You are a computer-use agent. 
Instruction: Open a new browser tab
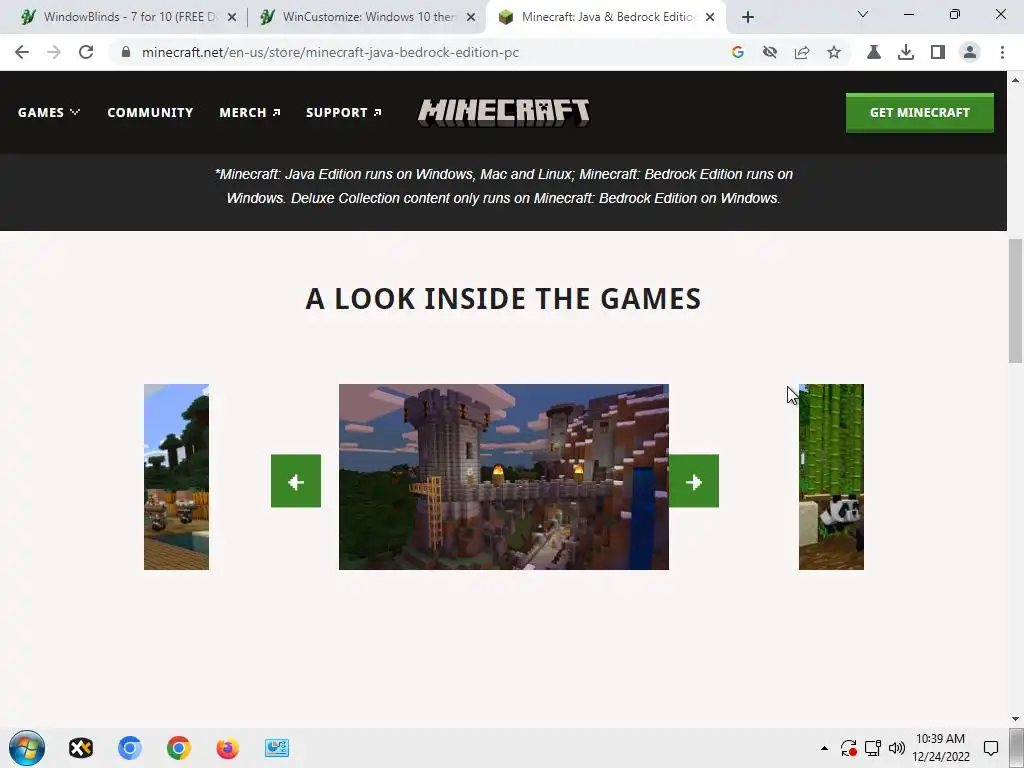pos(748,17)
